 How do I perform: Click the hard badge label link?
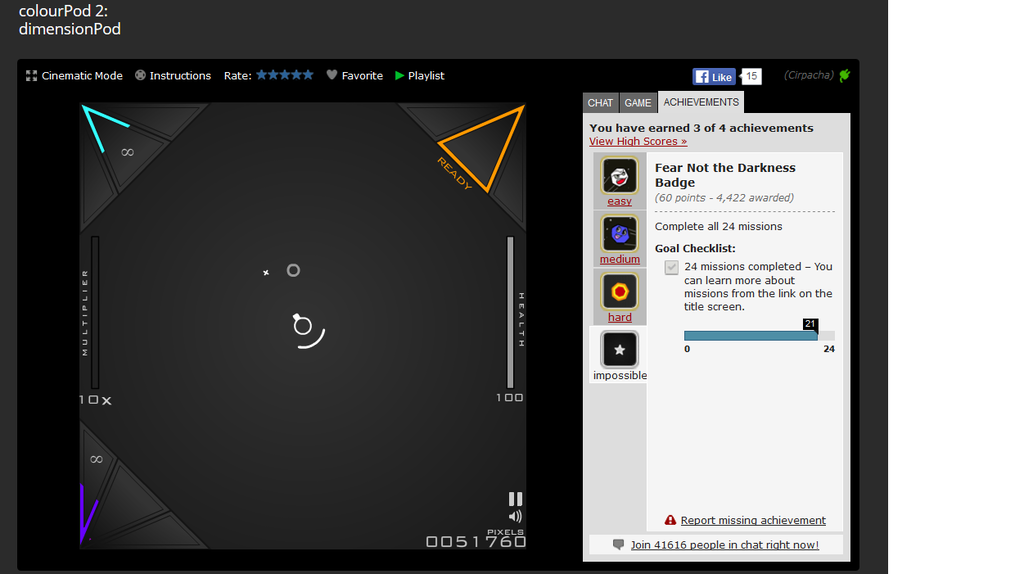[x=620, y=317]
